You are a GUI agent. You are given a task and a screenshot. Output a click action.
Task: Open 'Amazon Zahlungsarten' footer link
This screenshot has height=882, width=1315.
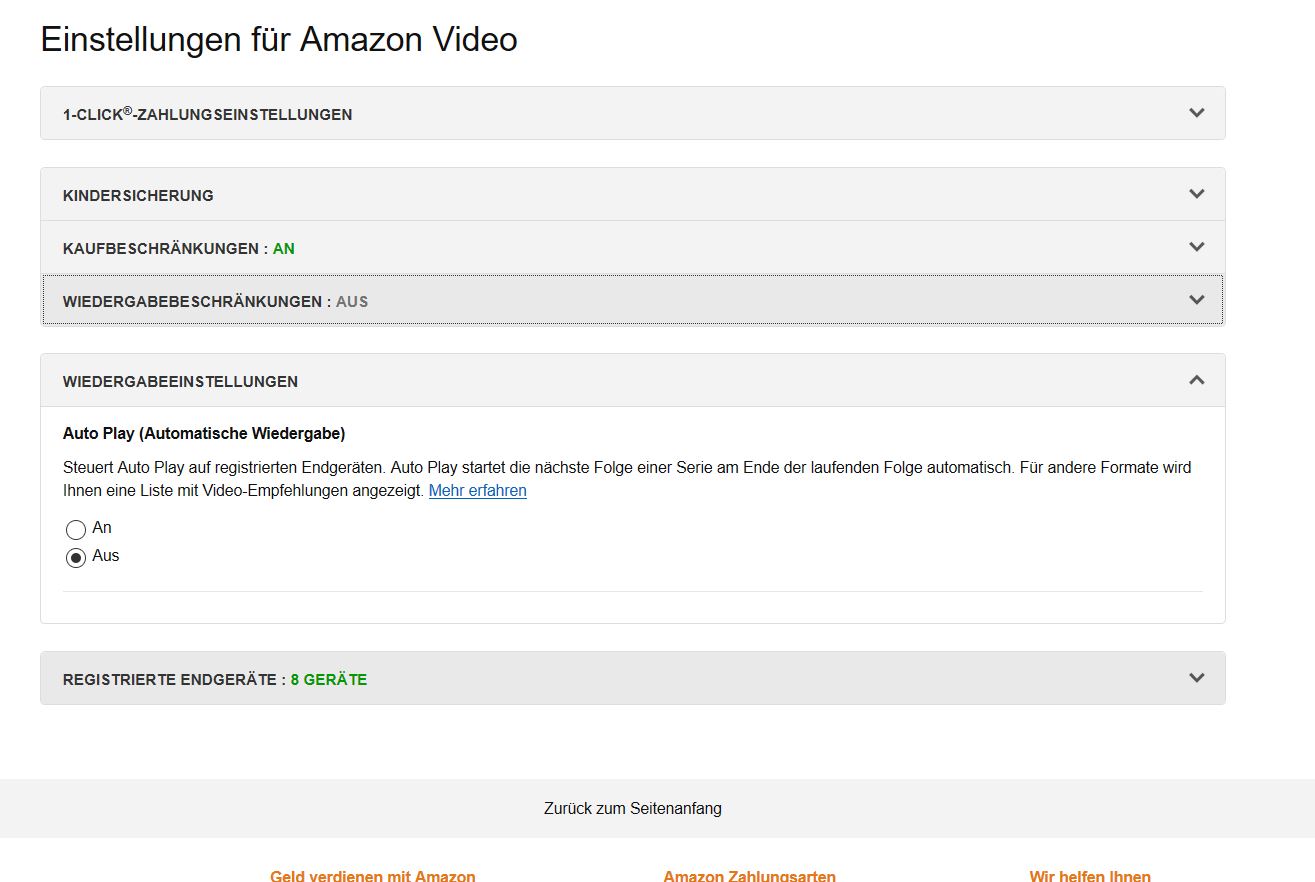click(749, 876)
